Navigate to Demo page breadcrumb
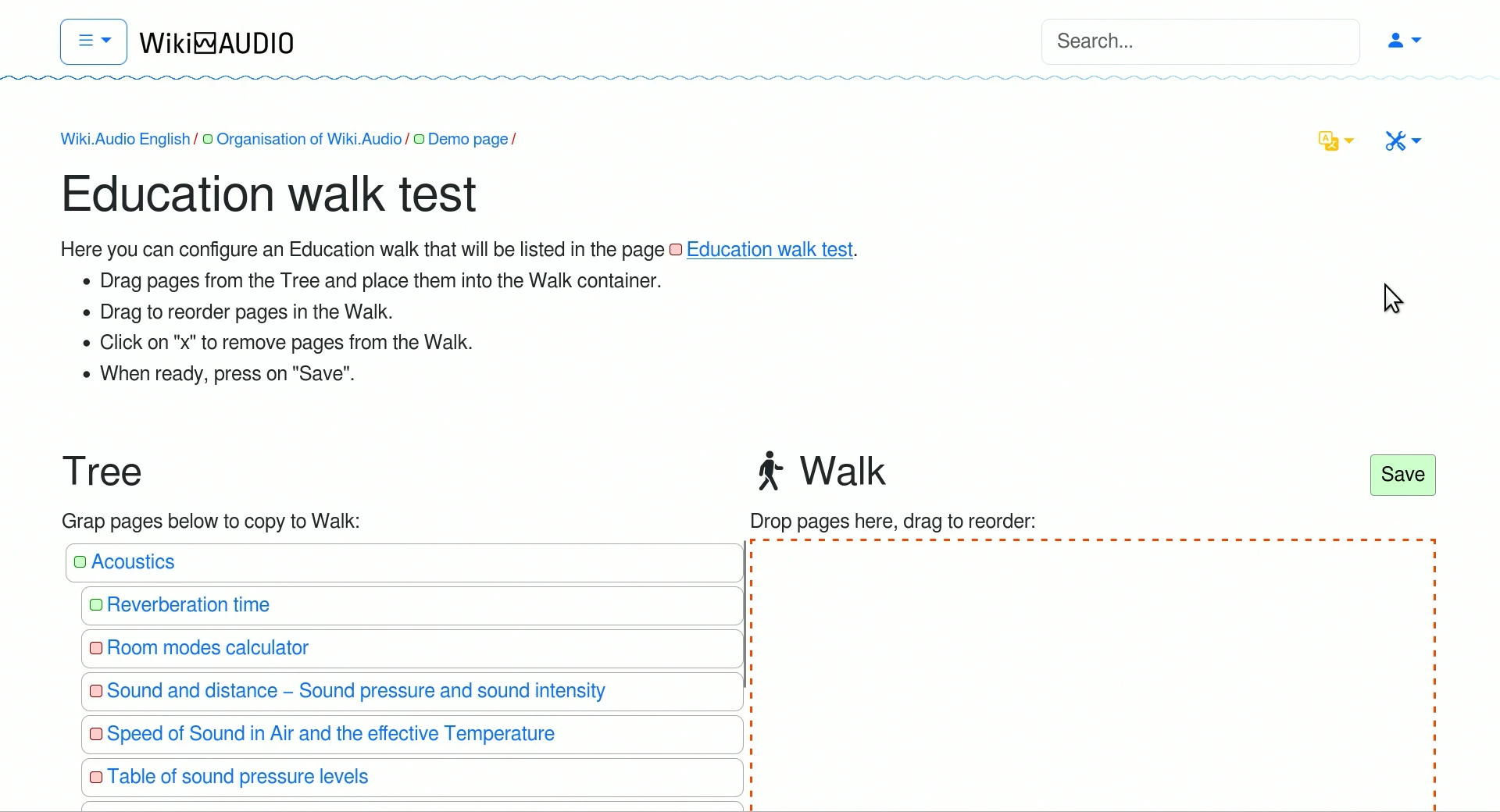1500x812 pixels. pos(468,140)
